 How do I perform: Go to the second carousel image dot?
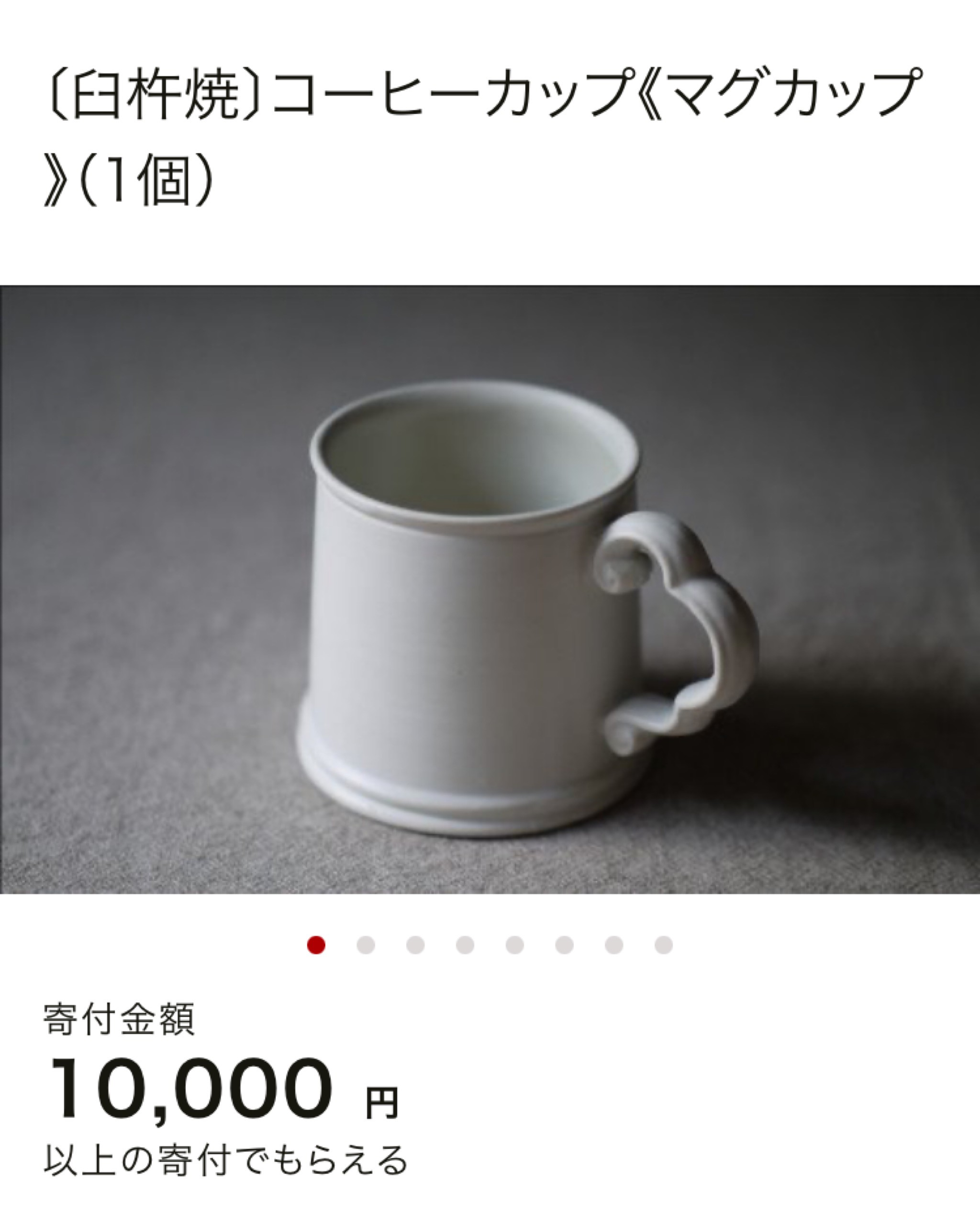pos(366,945)
